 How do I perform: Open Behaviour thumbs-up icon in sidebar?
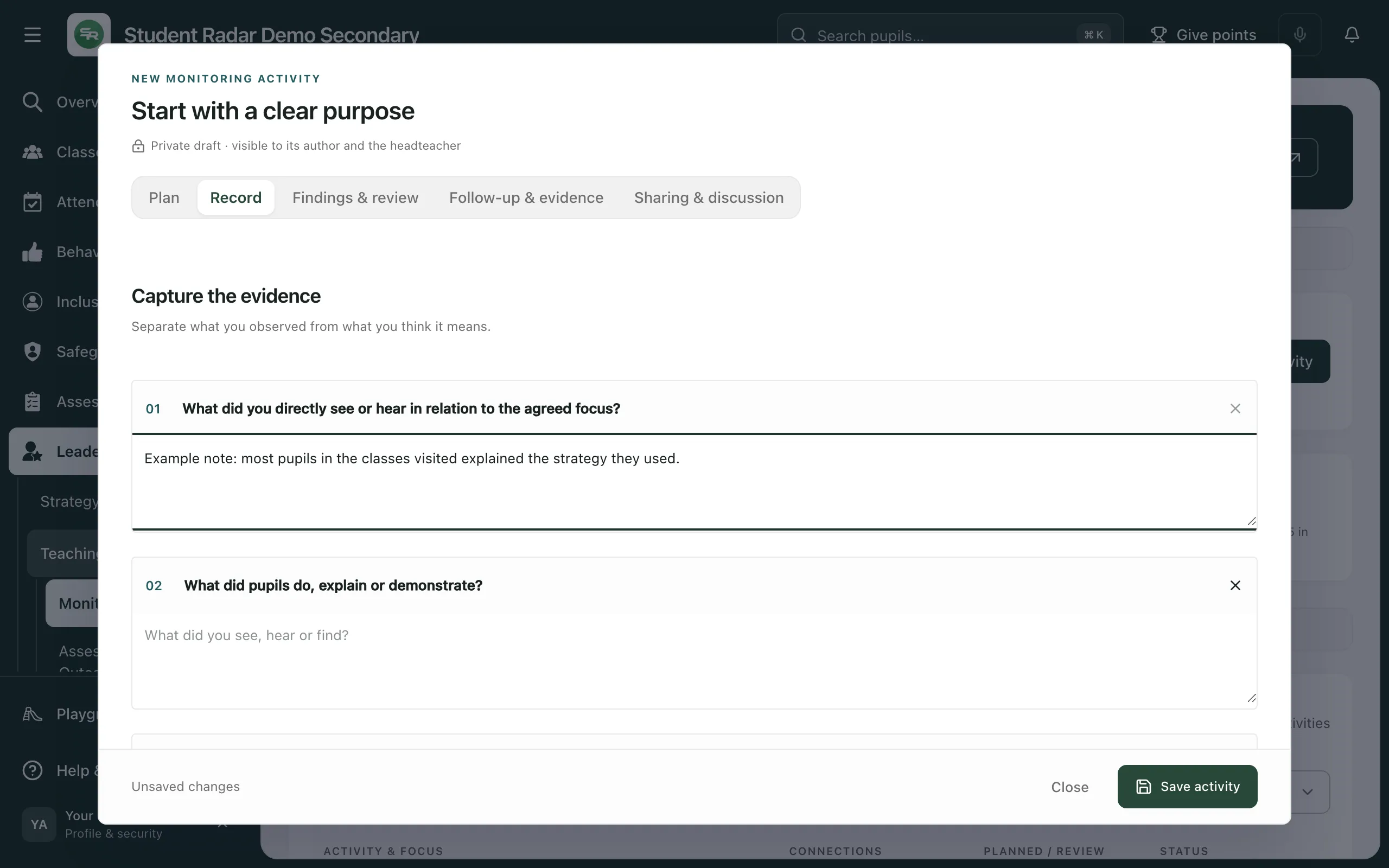32,252
